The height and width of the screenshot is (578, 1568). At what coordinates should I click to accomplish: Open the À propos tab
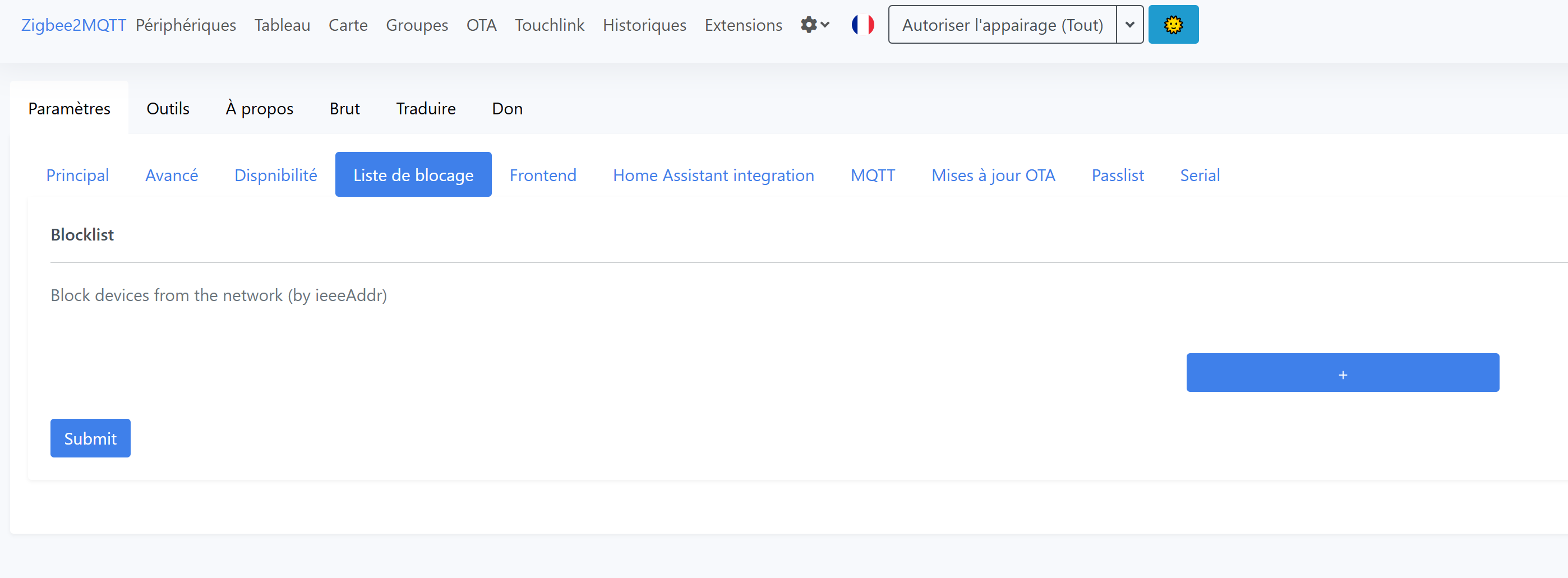coord(259,108)
